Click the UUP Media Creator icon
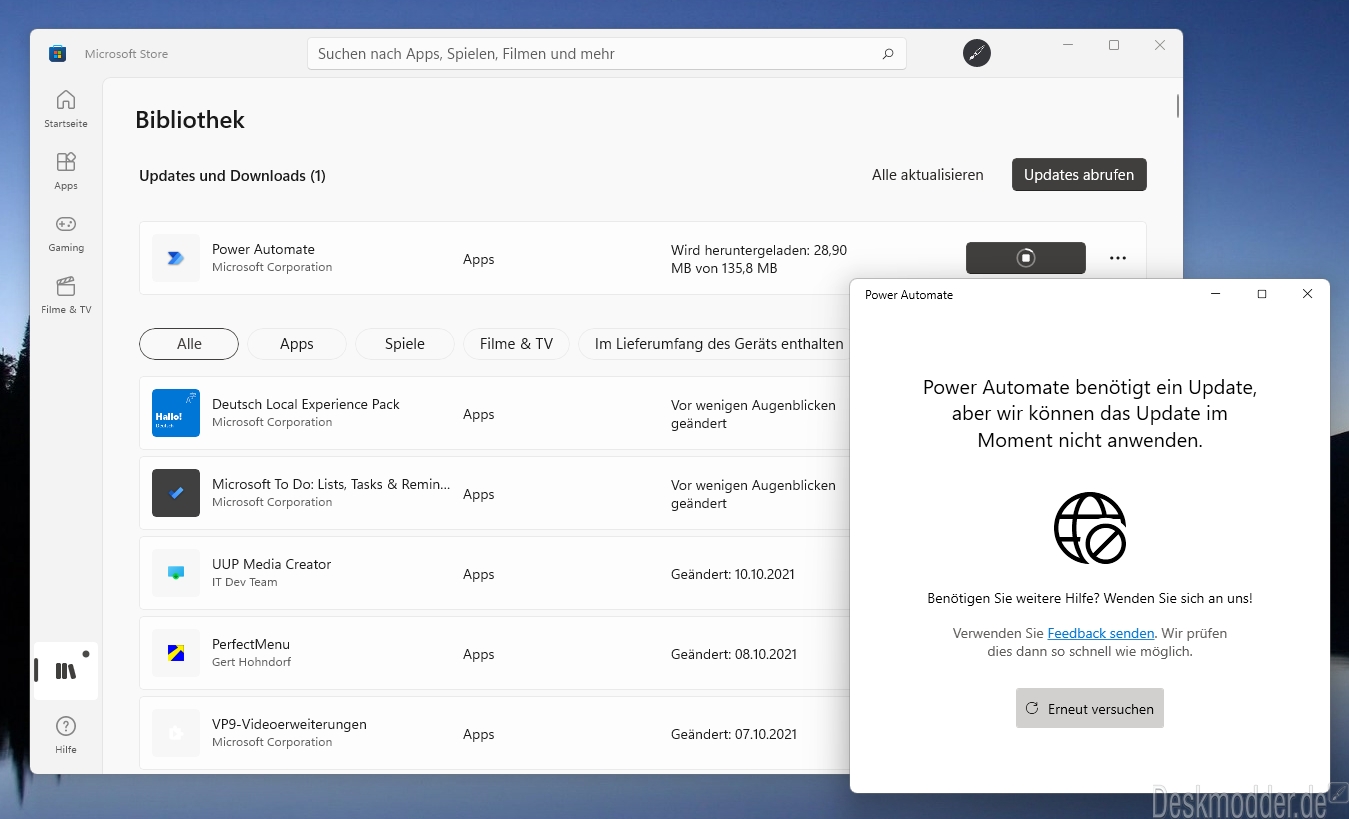This screenshot has height=819, width=1349. pos(176,573)
